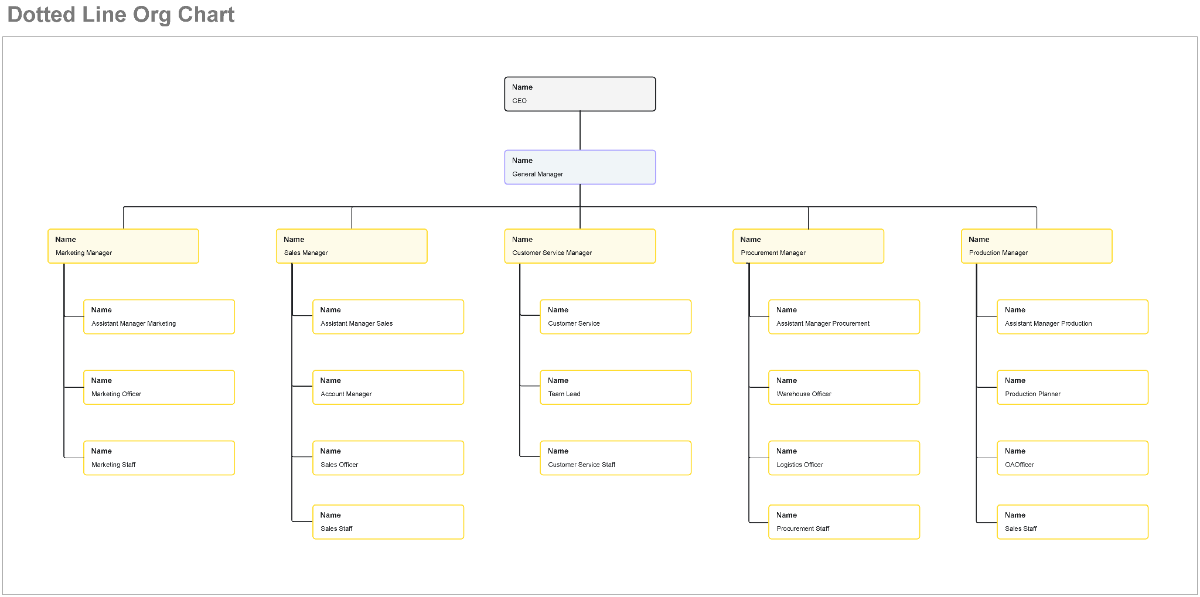Select the Customer Service Manager box
Image resolution: width=1200 pixels, height=597 pixels.
[580, 245]
